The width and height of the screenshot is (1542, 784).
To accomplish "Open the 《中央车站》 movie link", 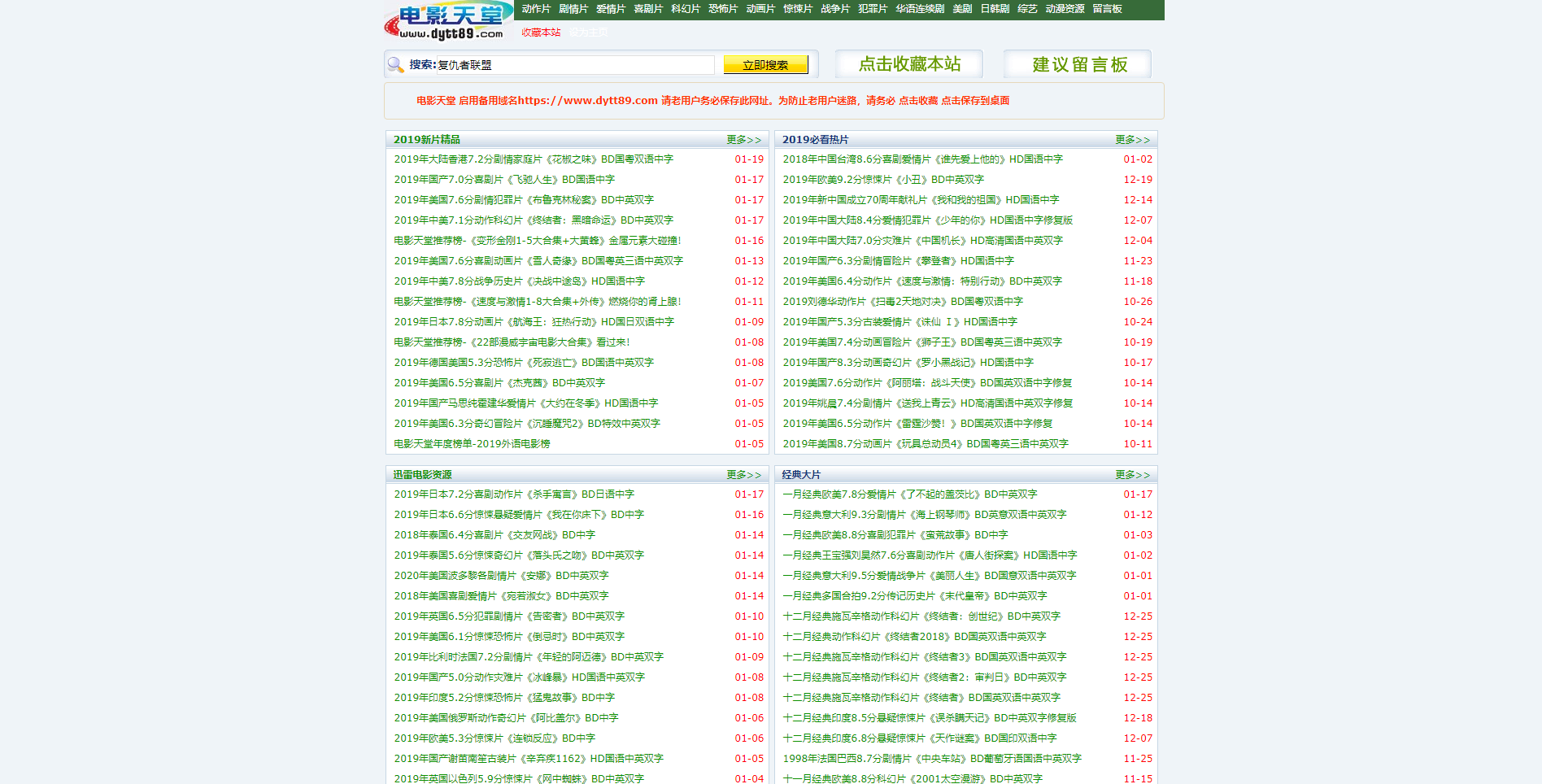I will click(932, 759).
